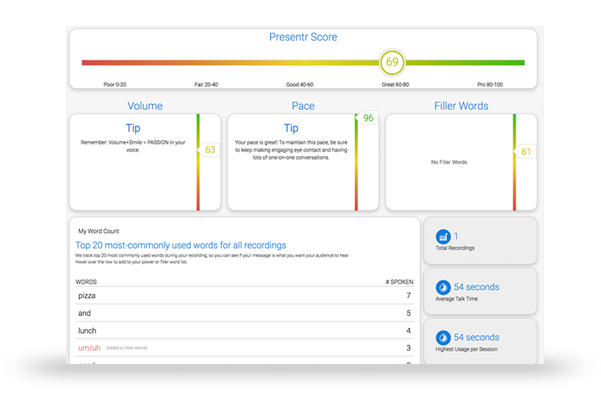Open the Filler Words section heading
Image resolution: width=601 pixels, height=404 pixels.
pyautogui.click(x=461, y=105)
